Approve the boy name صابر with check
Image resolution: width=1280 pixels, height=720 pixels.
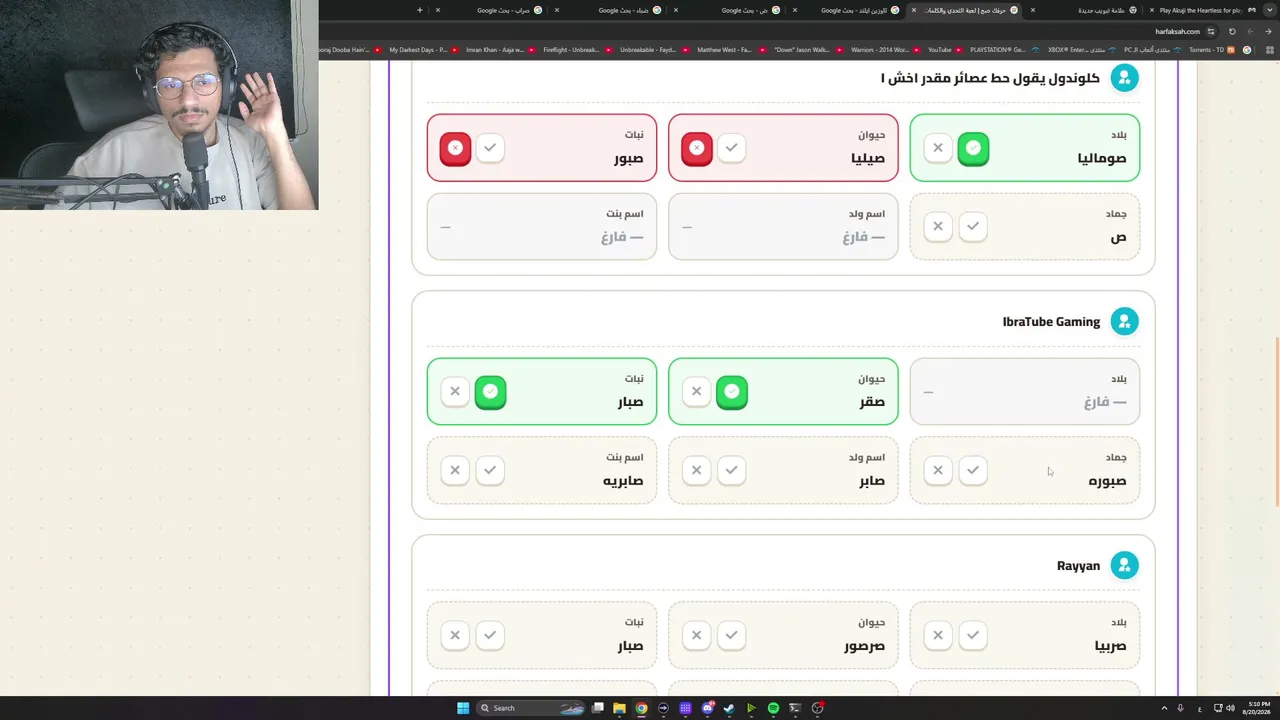[x=732, y=470]
